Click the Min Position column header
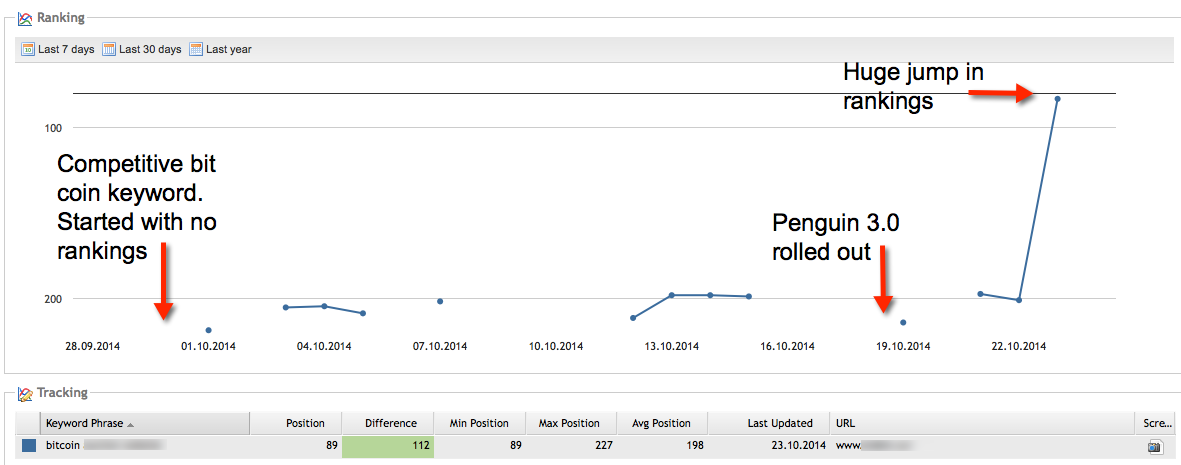 point(477,423)
